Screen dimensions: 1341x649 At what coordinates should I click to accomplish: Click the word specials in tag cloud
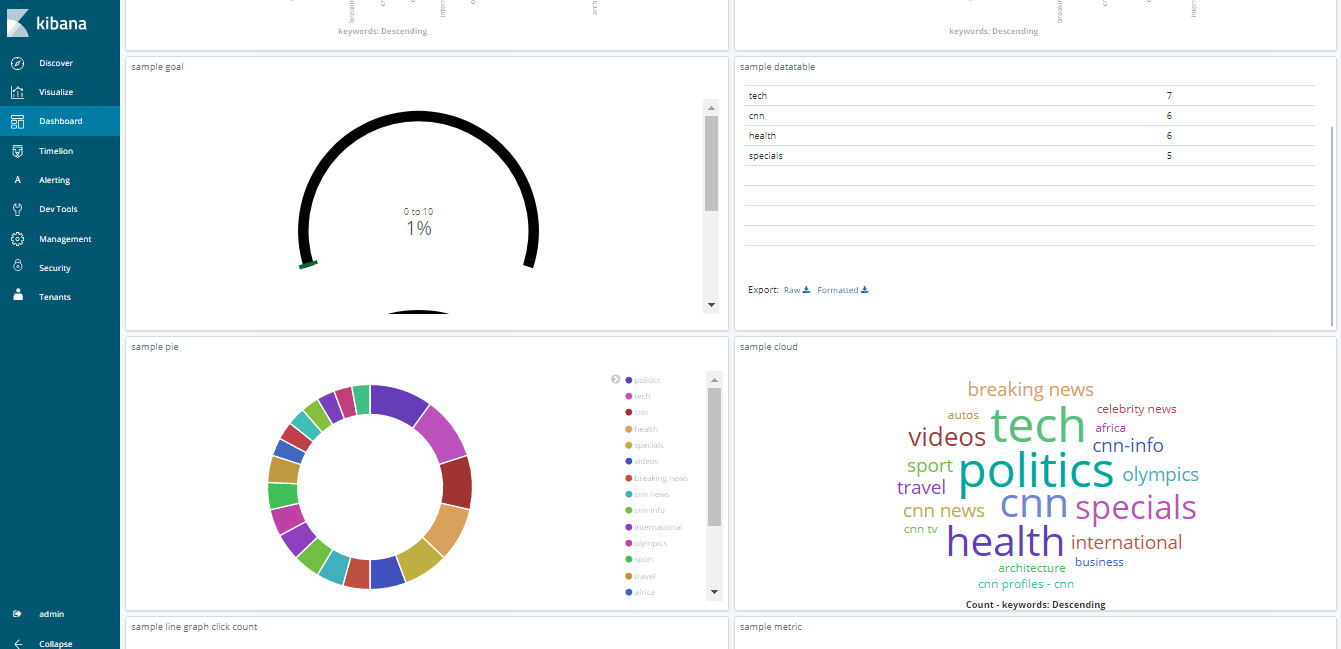[1136, 508]
